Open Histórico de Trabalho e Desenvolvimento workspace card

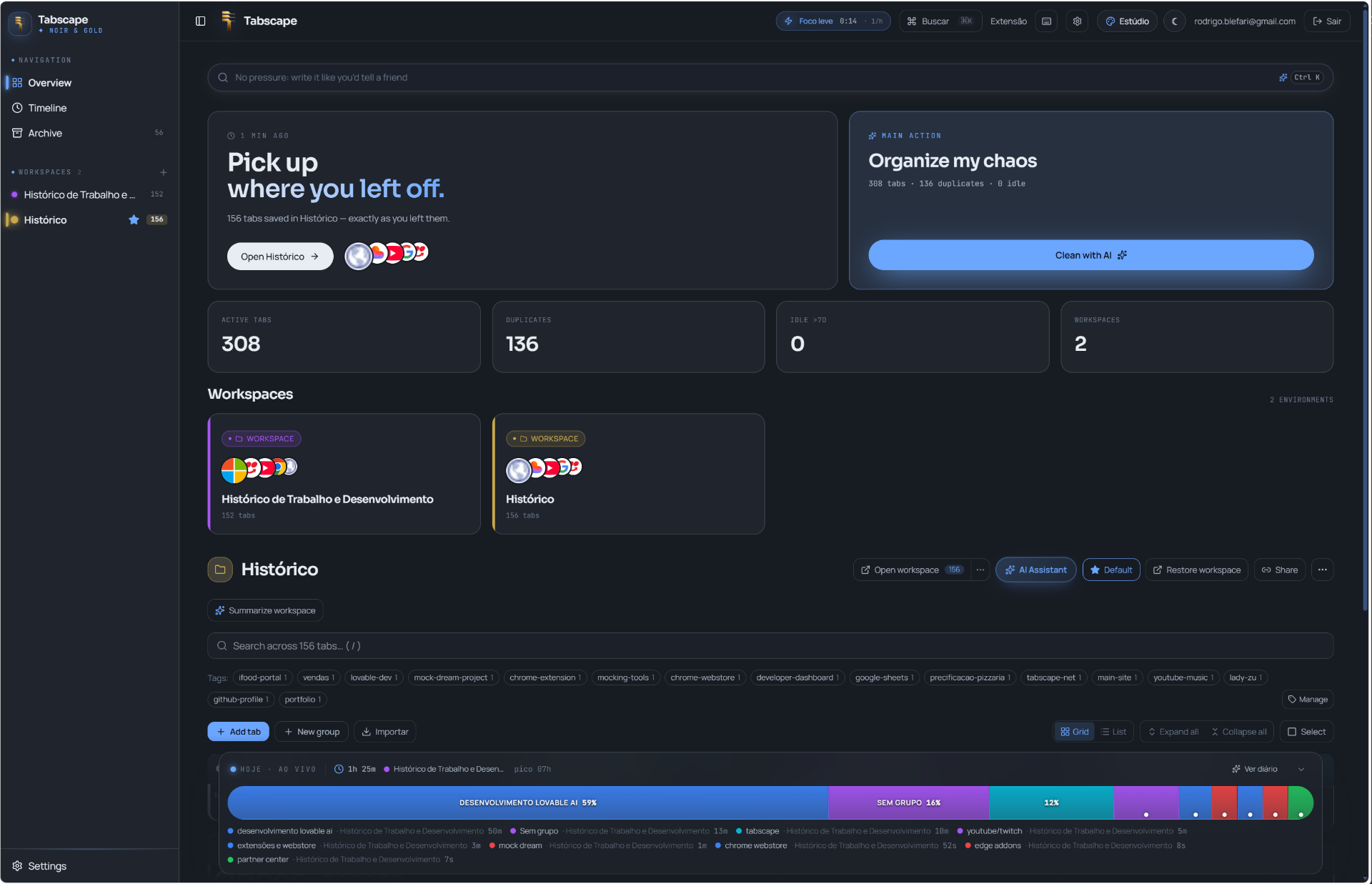[344, 474]
